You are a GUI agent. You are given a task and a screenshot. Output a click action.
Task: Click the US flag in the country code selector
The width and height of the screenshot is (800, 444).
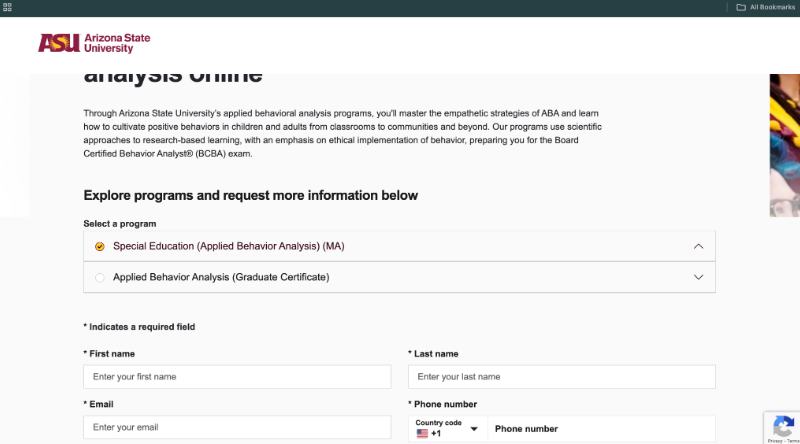422,433
